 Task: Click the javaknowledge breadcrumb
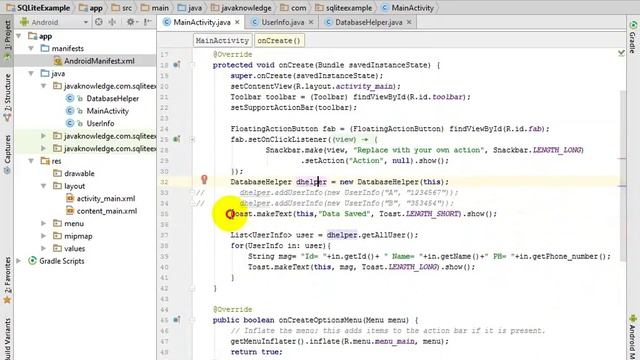click(242, 8)
